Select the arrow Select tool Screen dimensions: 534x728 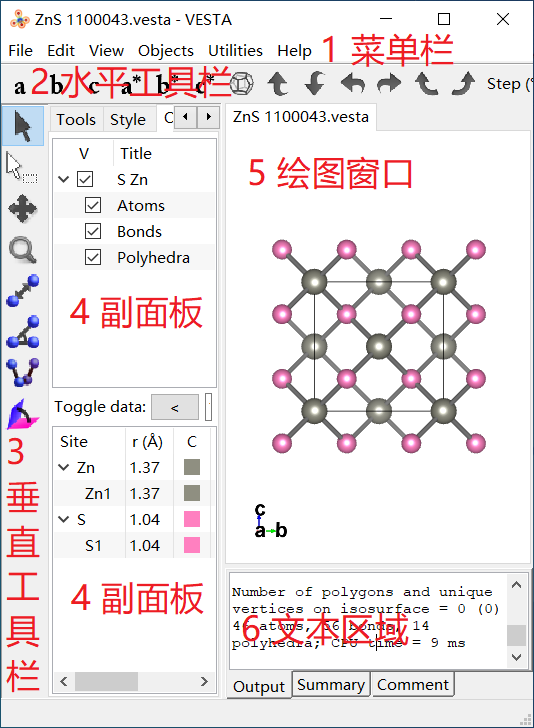tap(23, 126)
